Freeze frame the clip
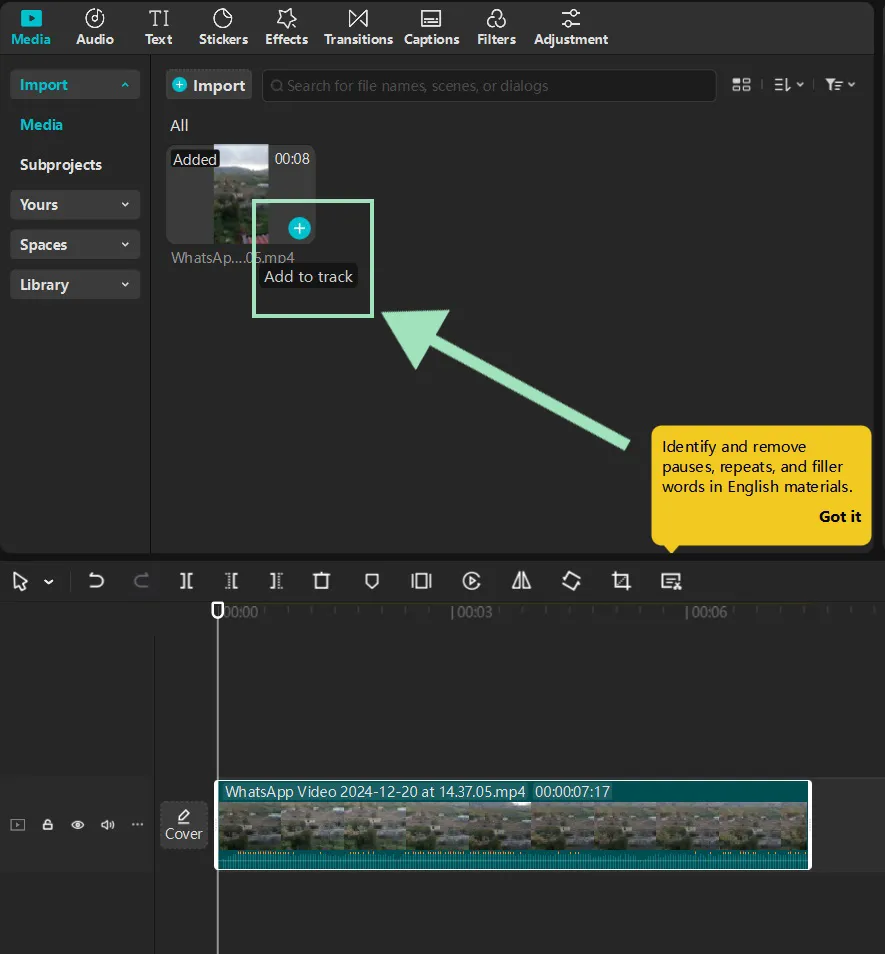Viewport: 885px width, 954px height. tap(421, 581)
